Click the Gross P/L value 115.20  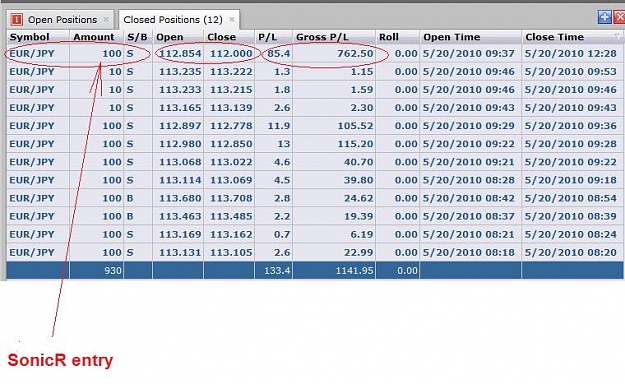pos(355,144)
